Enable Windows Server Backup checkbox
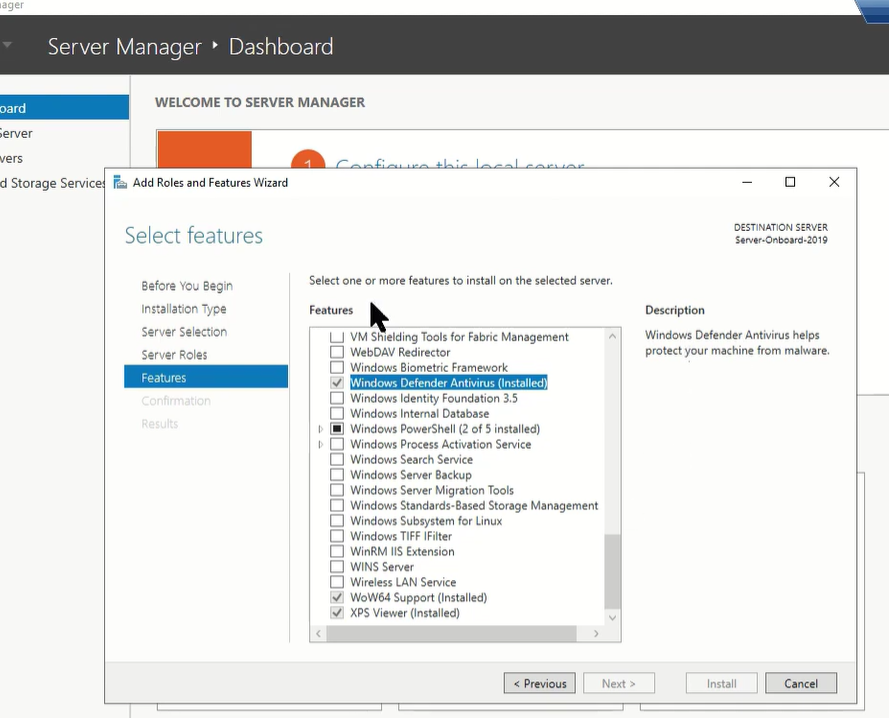The height and width of the screenshot is (718, 889). pos(337,475)
